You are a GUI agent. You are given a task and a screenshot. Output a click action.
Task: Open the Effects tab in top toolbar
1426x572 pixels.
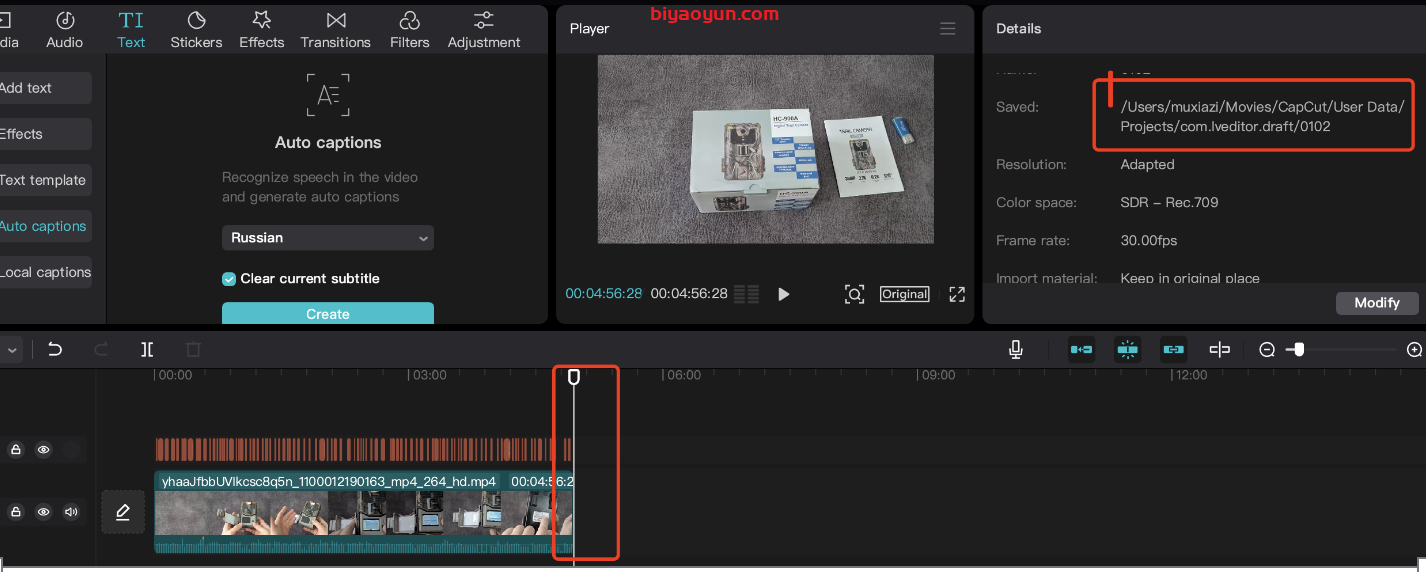pyautogui.click(x=262, y=30)
